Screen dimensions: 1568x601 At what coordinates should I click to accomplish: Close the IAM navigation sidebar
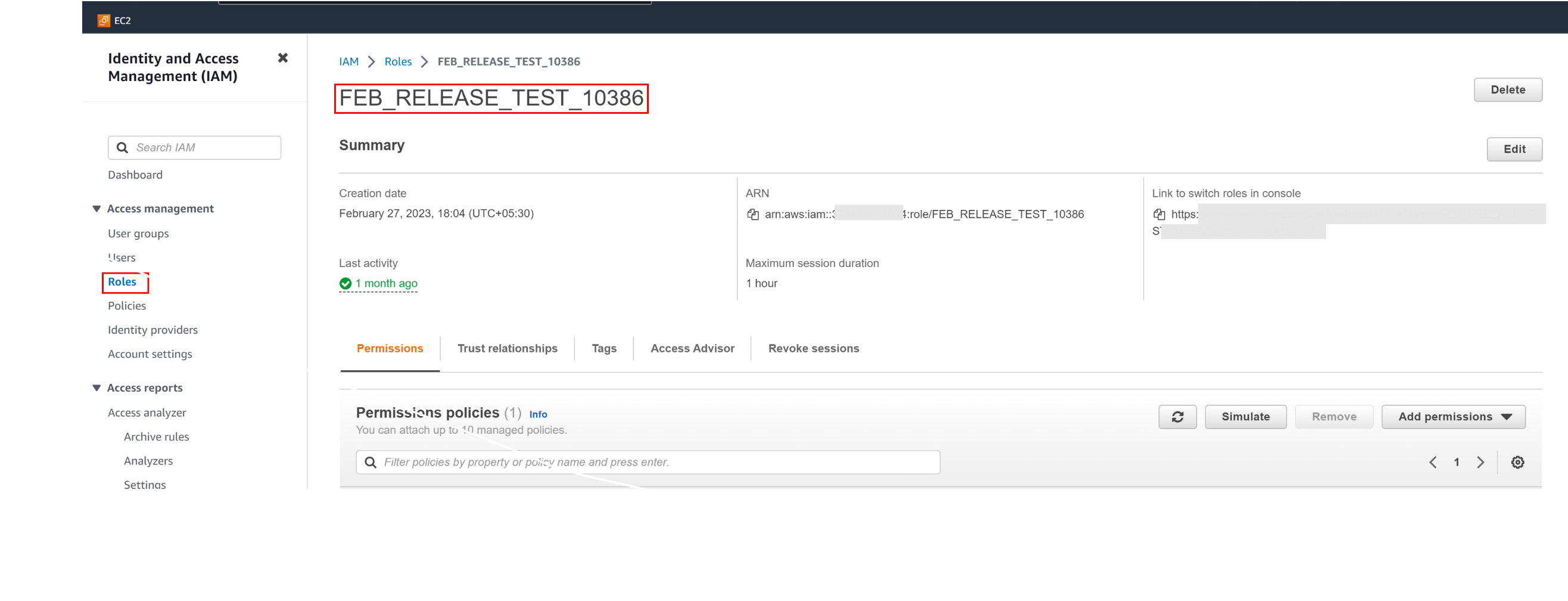[x=282, y=58]
